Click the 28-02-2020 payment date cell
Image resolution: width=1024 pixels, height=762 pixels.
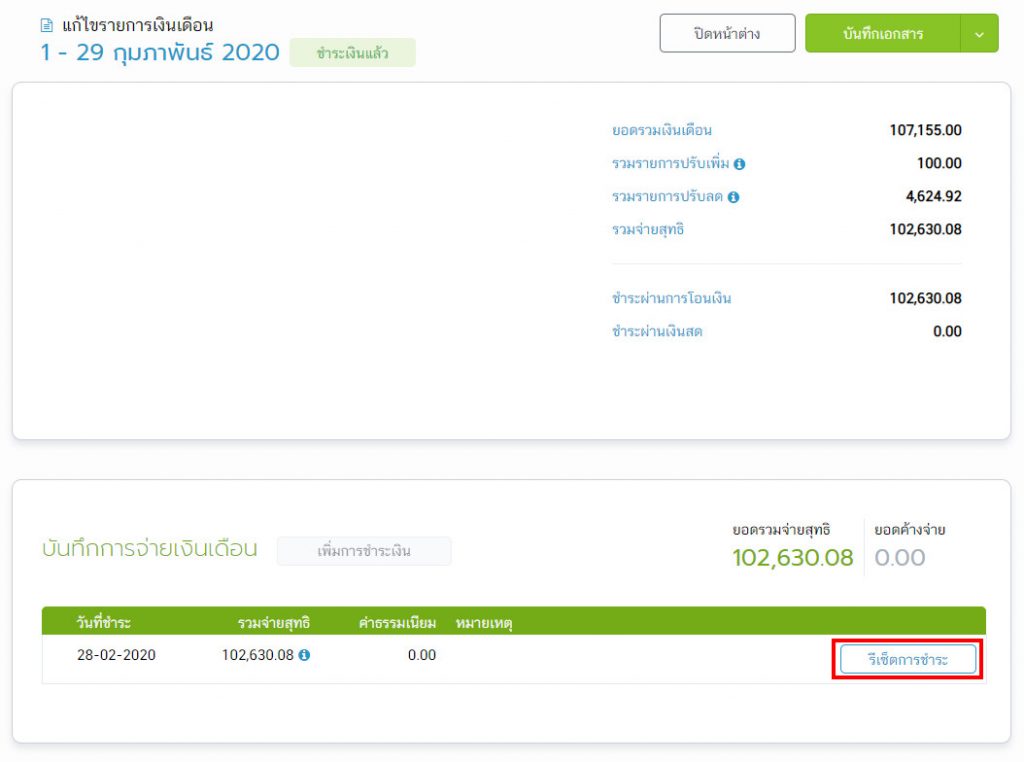[x=116, y=655]
